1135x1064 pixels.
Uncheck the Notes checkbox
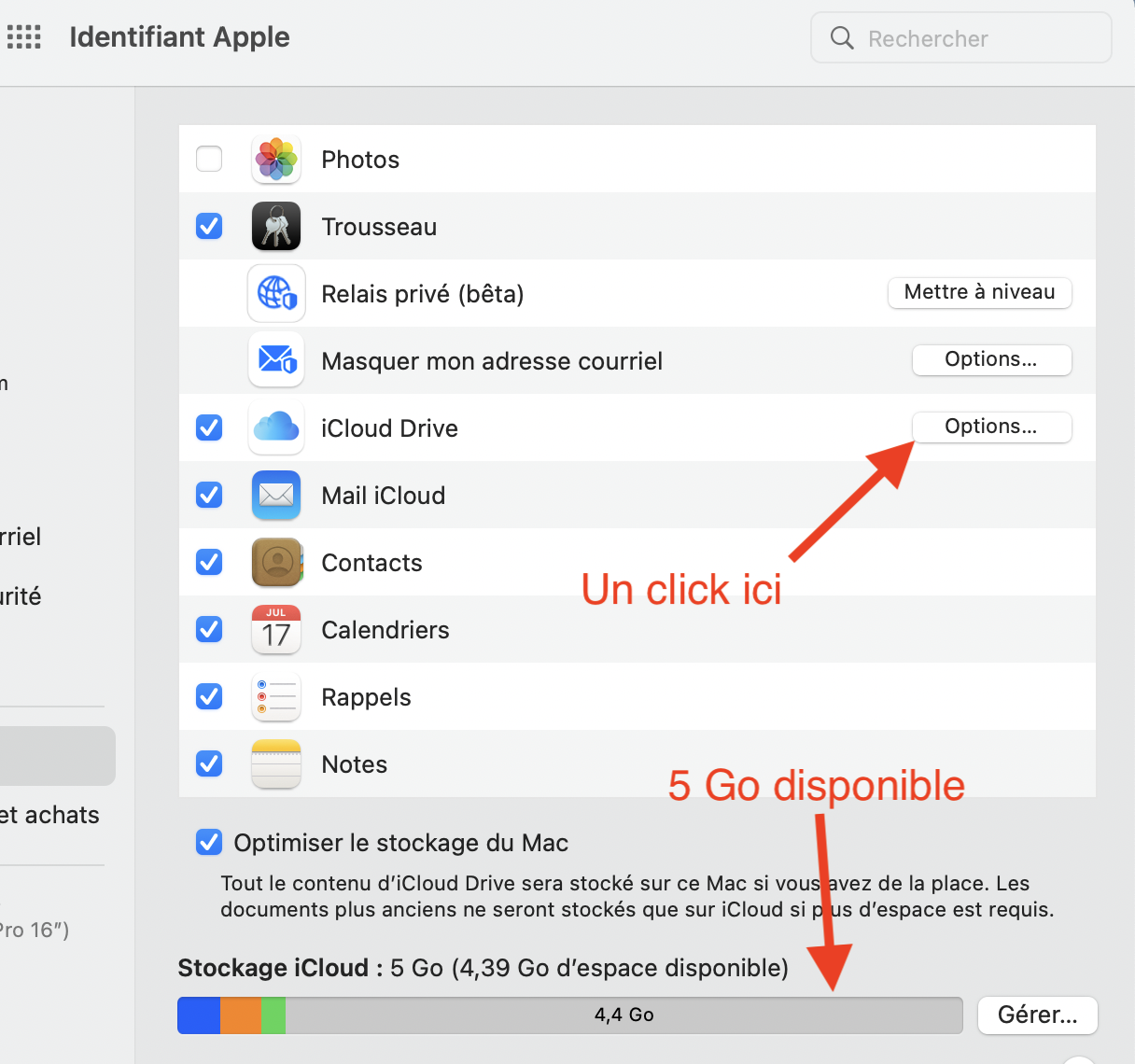coord(209,763)
